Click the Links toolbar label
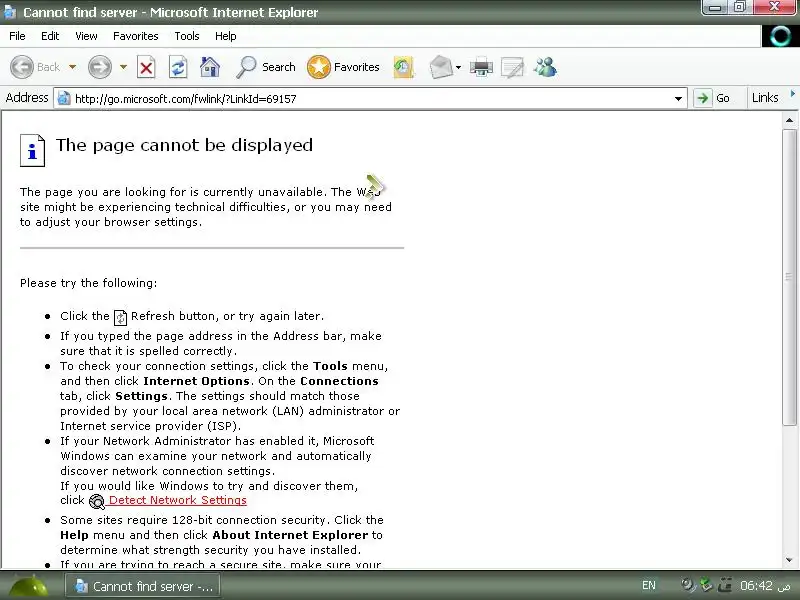The image size is (800, 600). coord(765,97)
